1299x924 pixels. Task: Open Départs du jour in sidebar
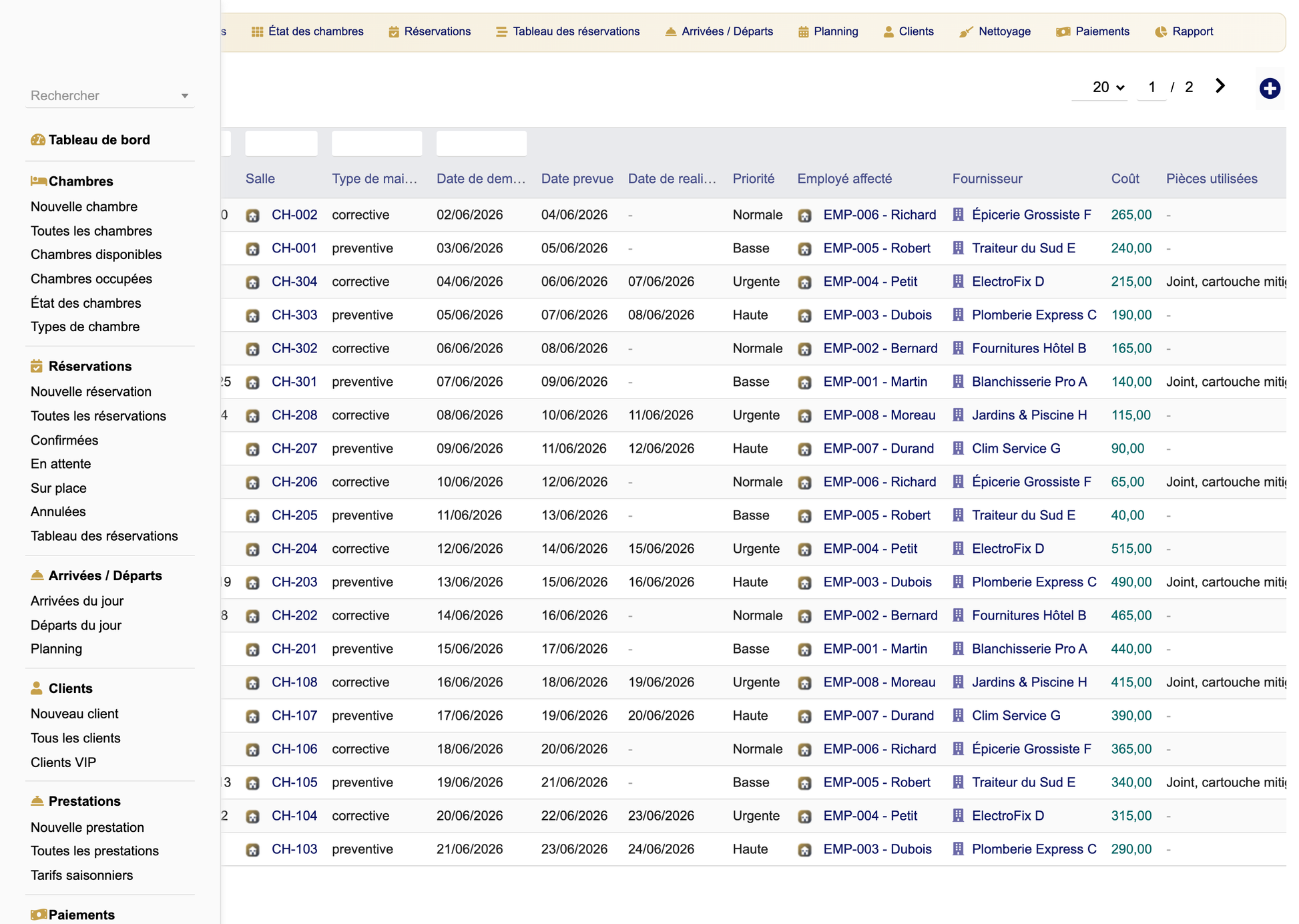coord(76,626)
